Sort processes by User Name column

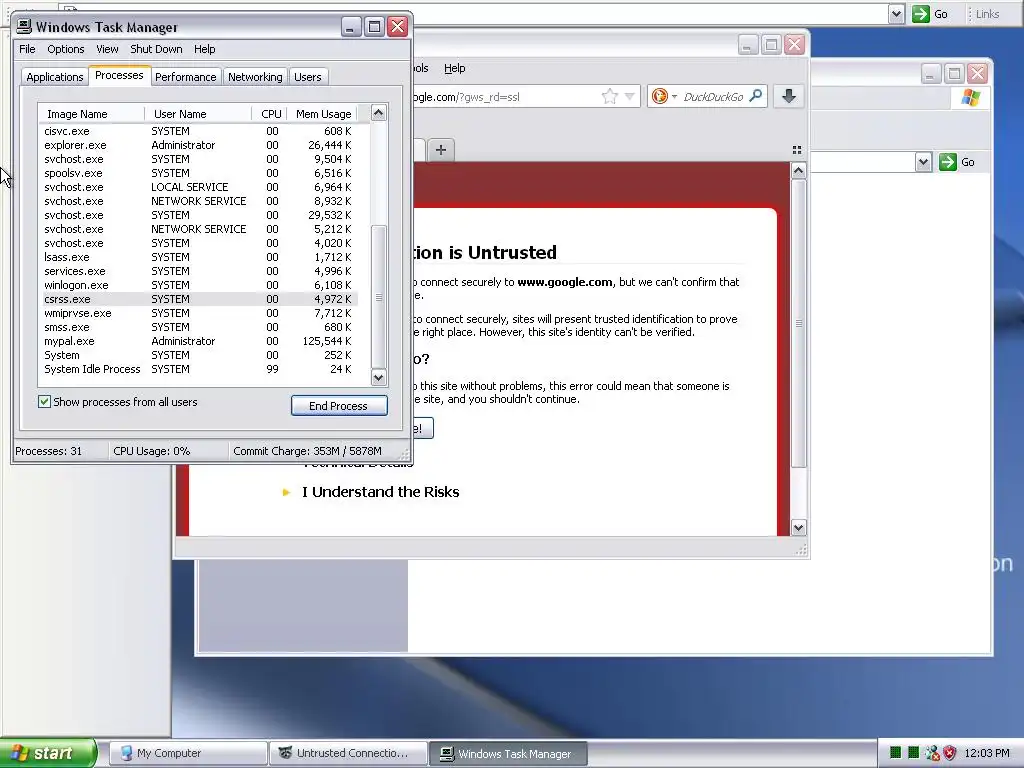pyautogui.click(x=198, y=114)
